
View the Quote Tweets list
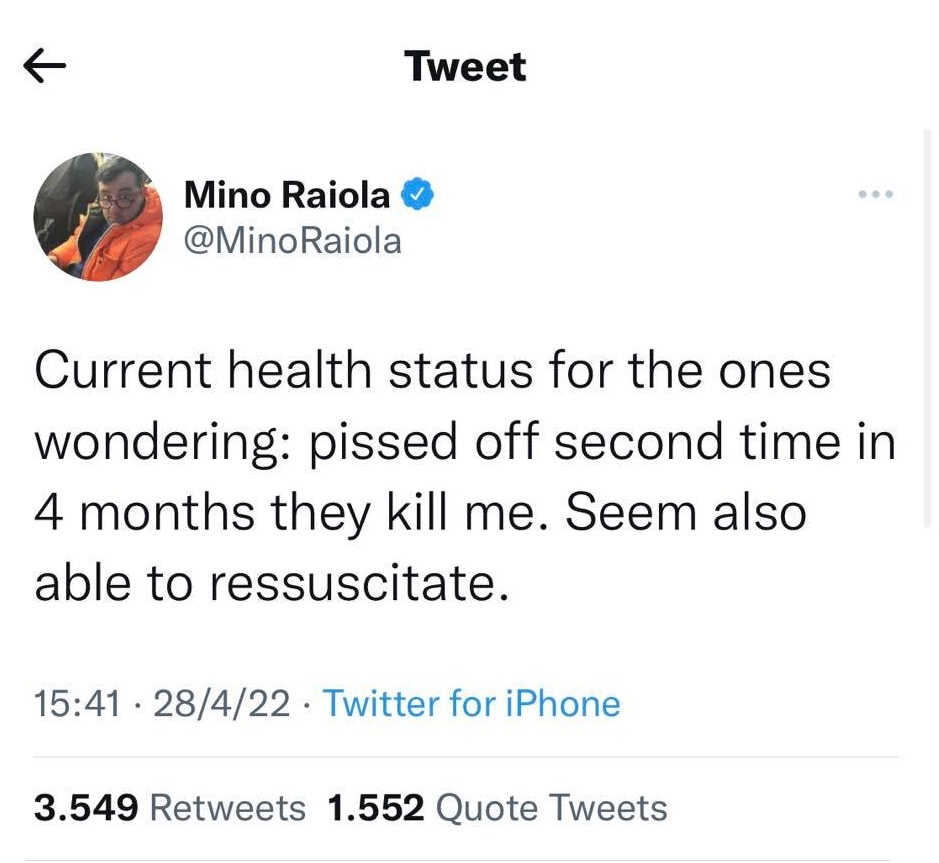[x=552, y=807]
